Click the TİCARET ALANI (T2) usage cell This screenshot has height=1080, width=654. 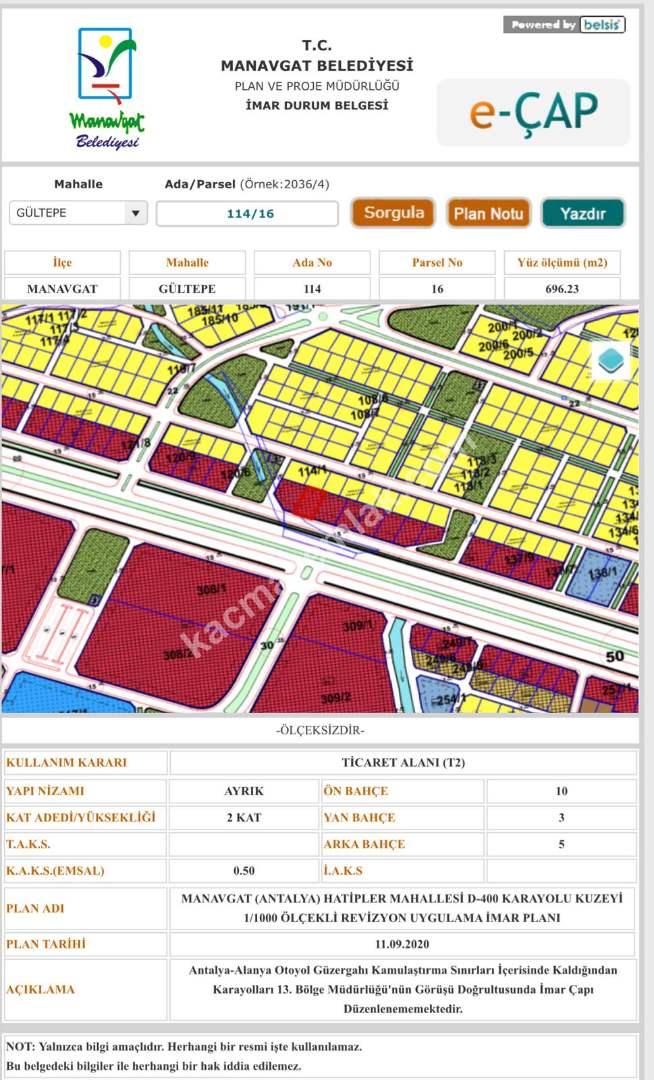403,763
